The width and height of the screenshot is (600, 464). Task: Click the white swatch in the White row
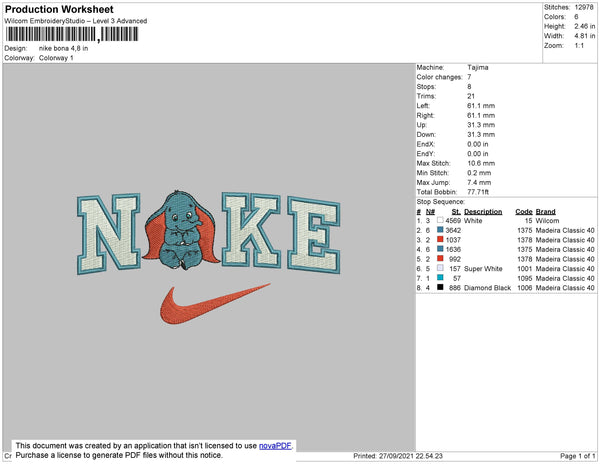coord(440,220)
